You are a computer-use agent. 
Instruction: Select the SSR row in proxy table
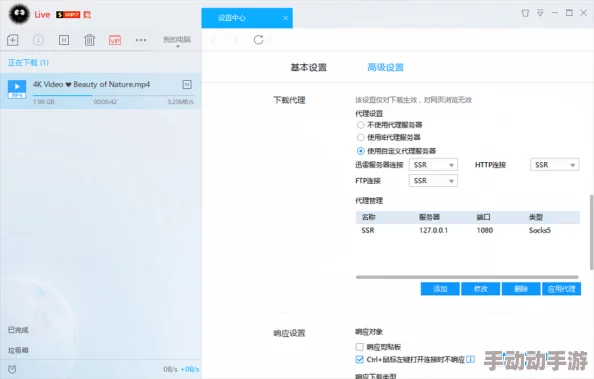tap(468, 230)
